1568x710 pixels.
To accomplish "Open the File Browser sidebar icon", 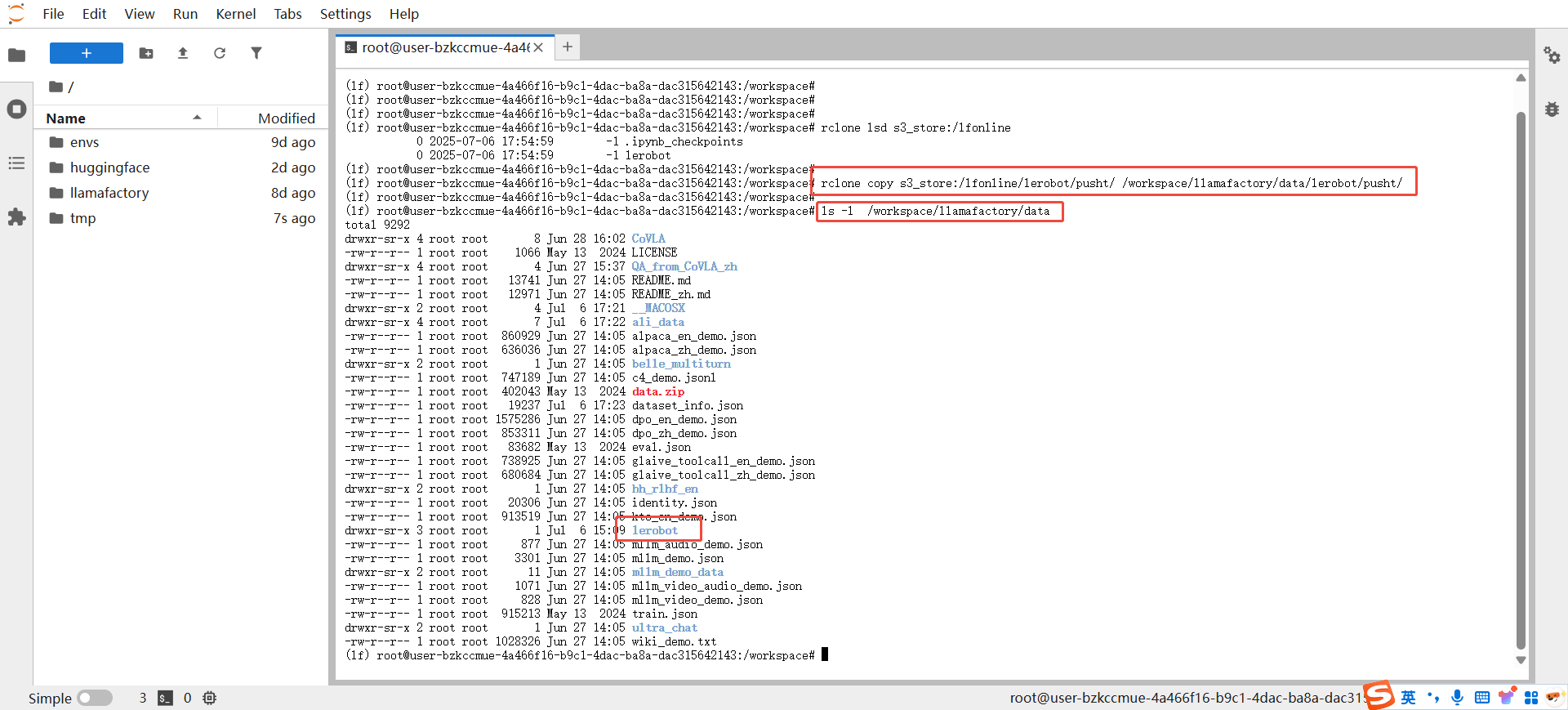I will [x=16, y=56].
